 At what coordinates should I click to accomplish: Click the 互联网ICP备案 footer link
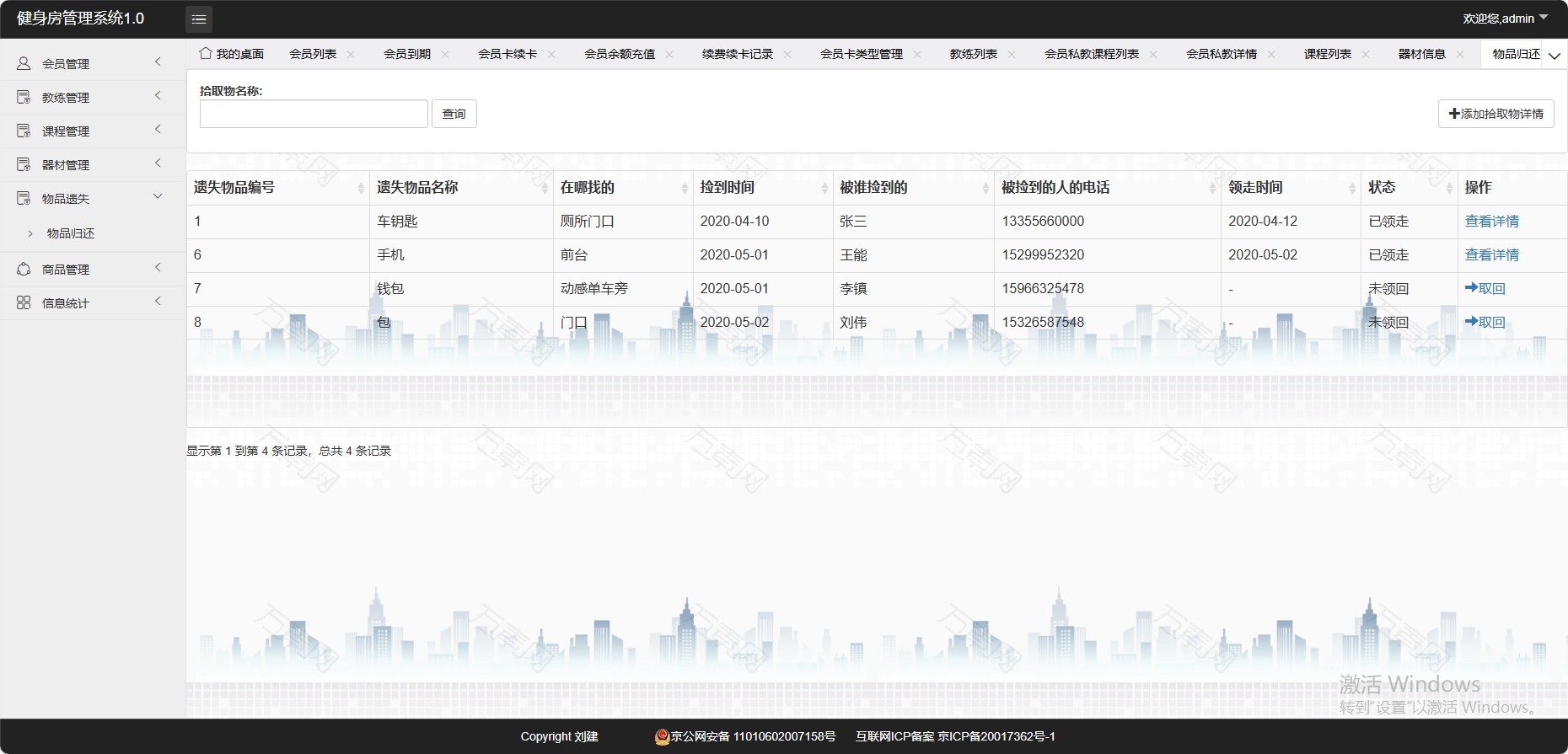[955, 736]
